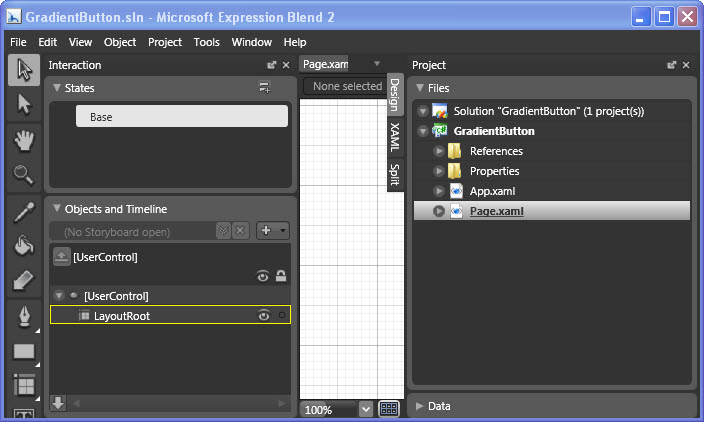Viewport: 704px width, 422px height.
Task: Open the Tools menu
Action: pos(207,42)
